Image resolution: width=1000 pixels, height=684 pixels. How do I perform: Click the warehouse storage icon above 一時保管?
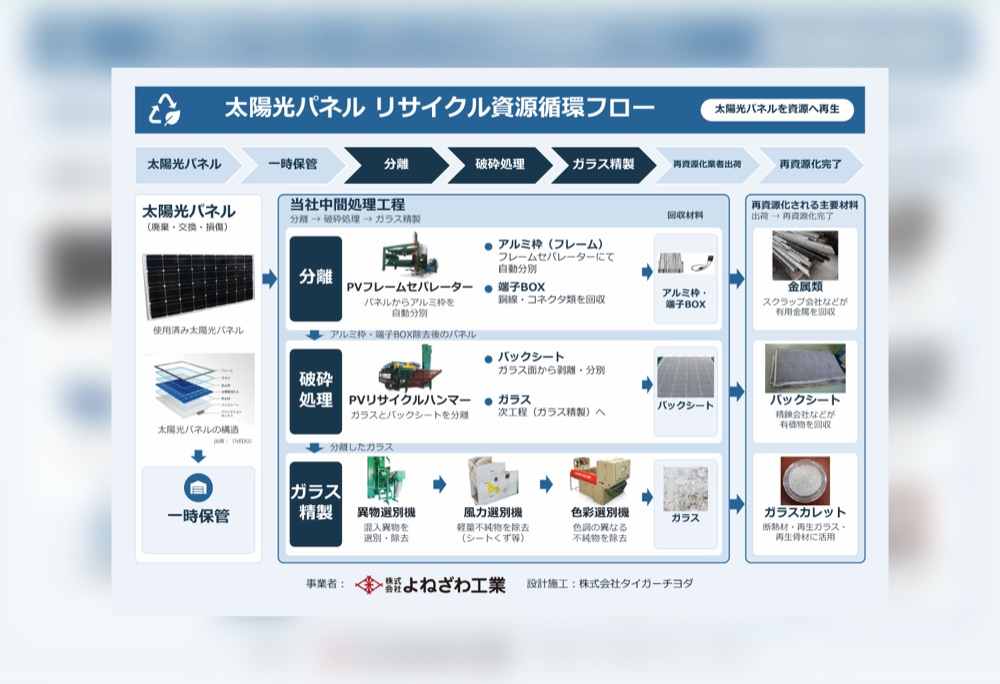coord(198,488)
